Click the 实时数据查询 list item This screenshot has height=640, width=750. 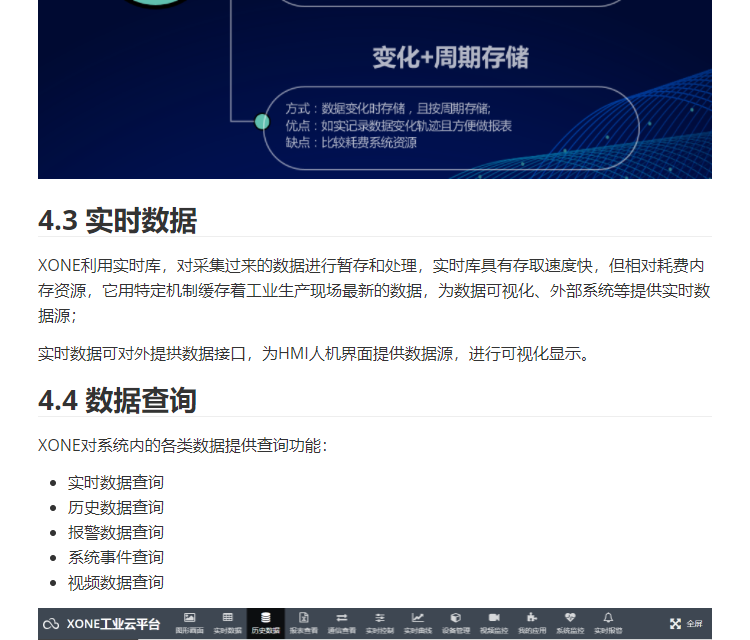click(116, 482)
